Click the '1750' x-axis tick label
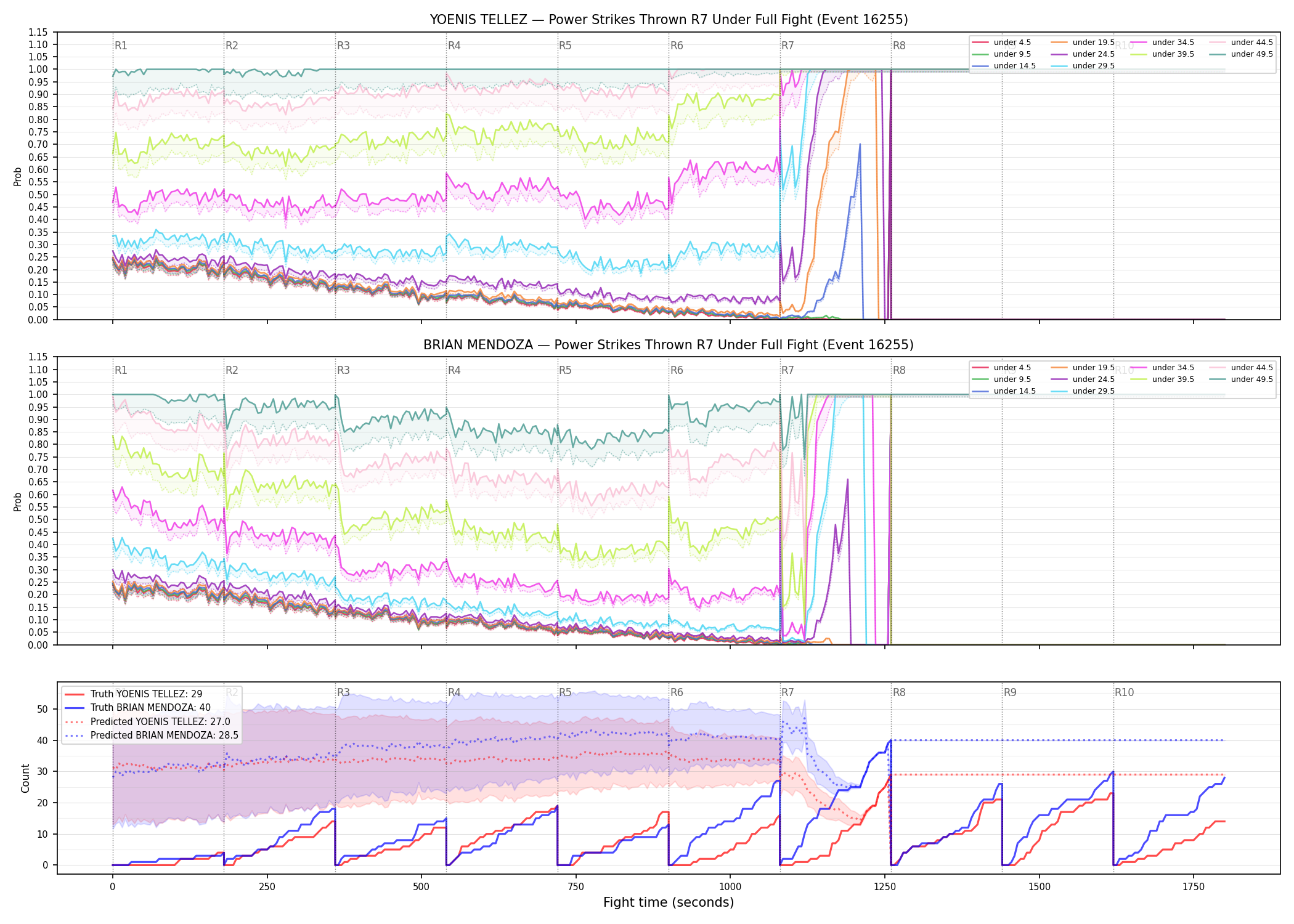 tap(1194, 887)
